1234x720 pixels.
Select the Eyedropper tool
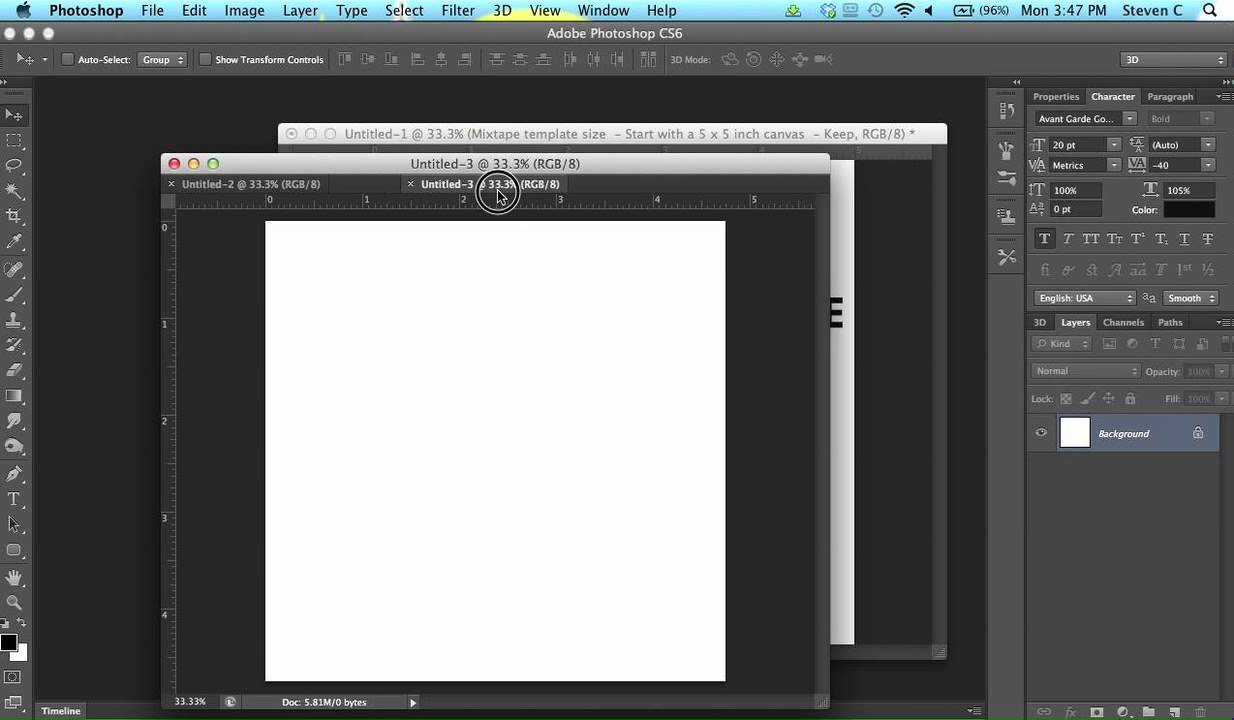coord(14,242)
